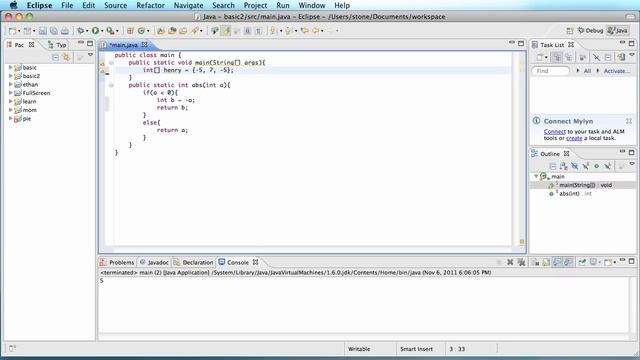
Task: Click the green Run button
Action: coord(95,31)
